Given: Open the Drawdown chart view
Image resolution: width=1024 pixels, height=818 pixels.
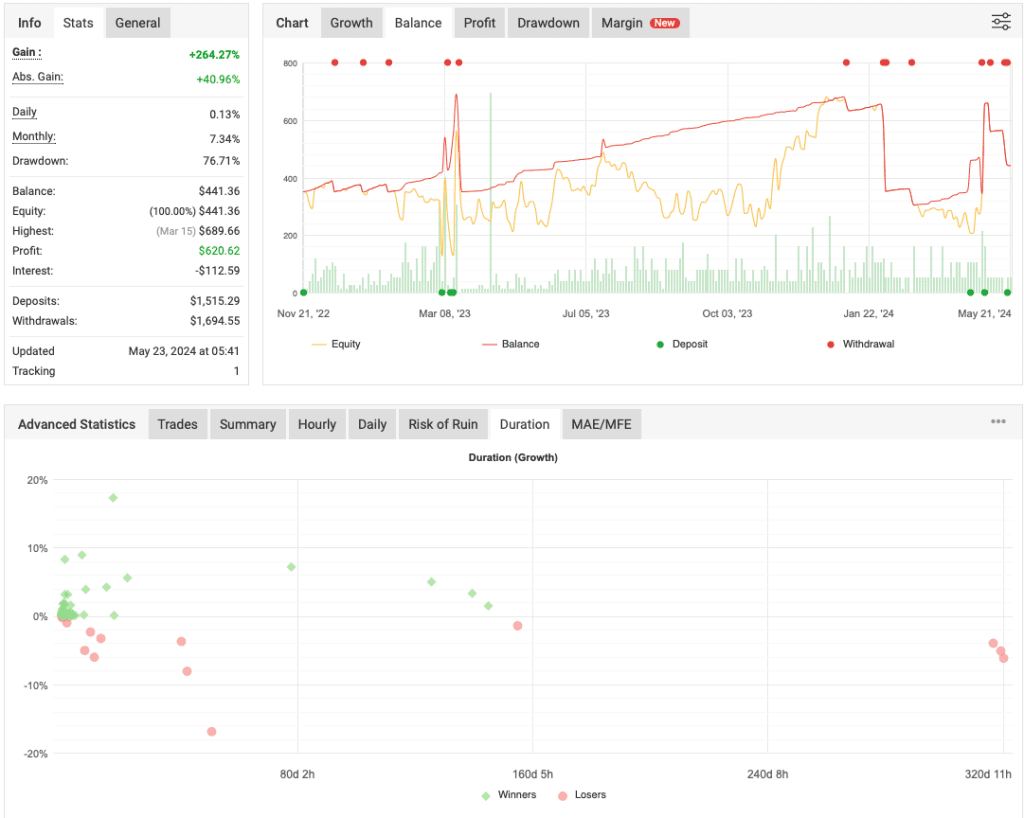Looking at the screenshot, I should point(547,21).
